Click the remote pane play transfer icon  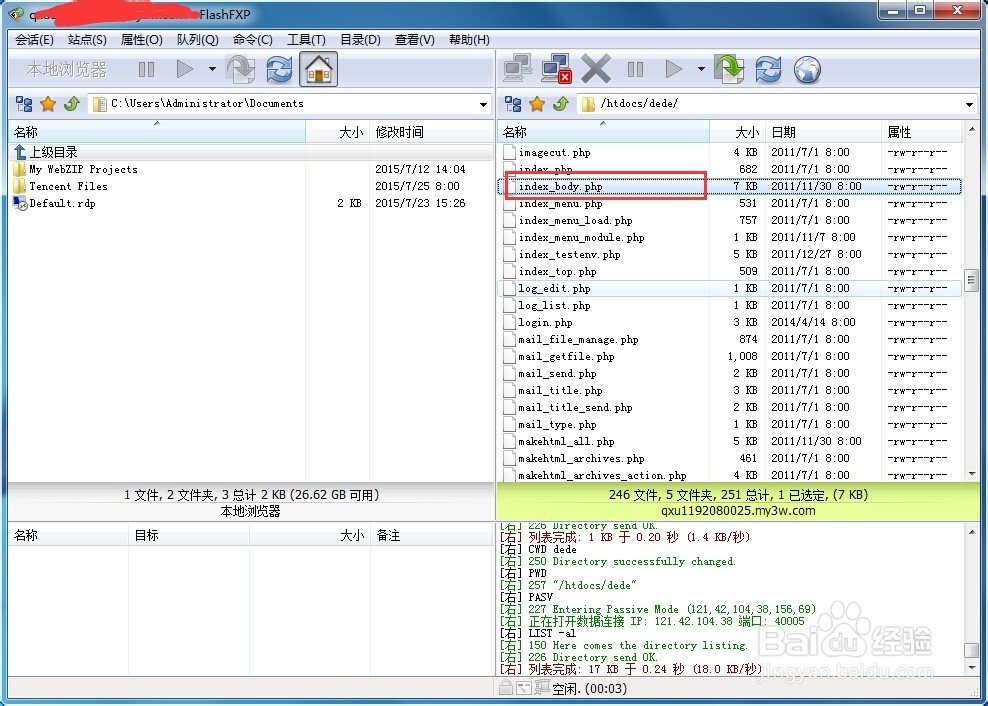(x=674, y=69)
